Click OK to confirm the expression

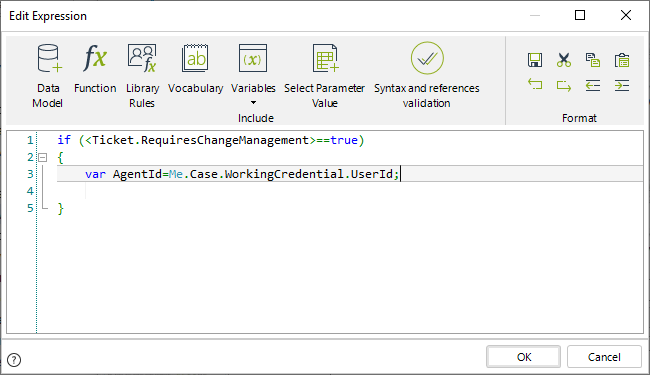click(524, 357)
